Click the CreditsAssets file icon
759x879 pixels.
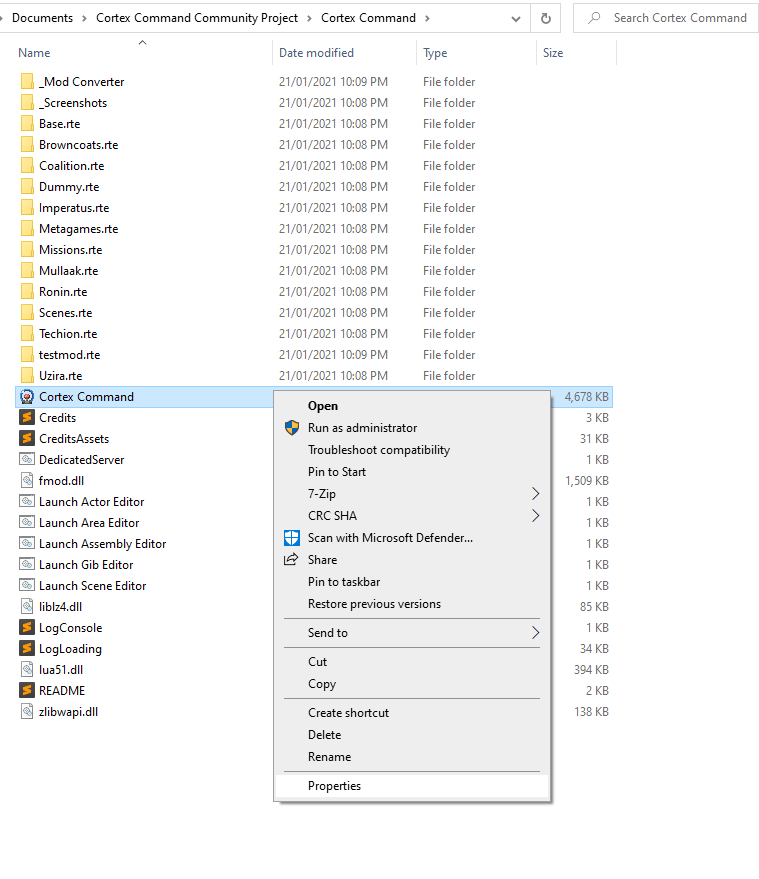coord(26,439)
